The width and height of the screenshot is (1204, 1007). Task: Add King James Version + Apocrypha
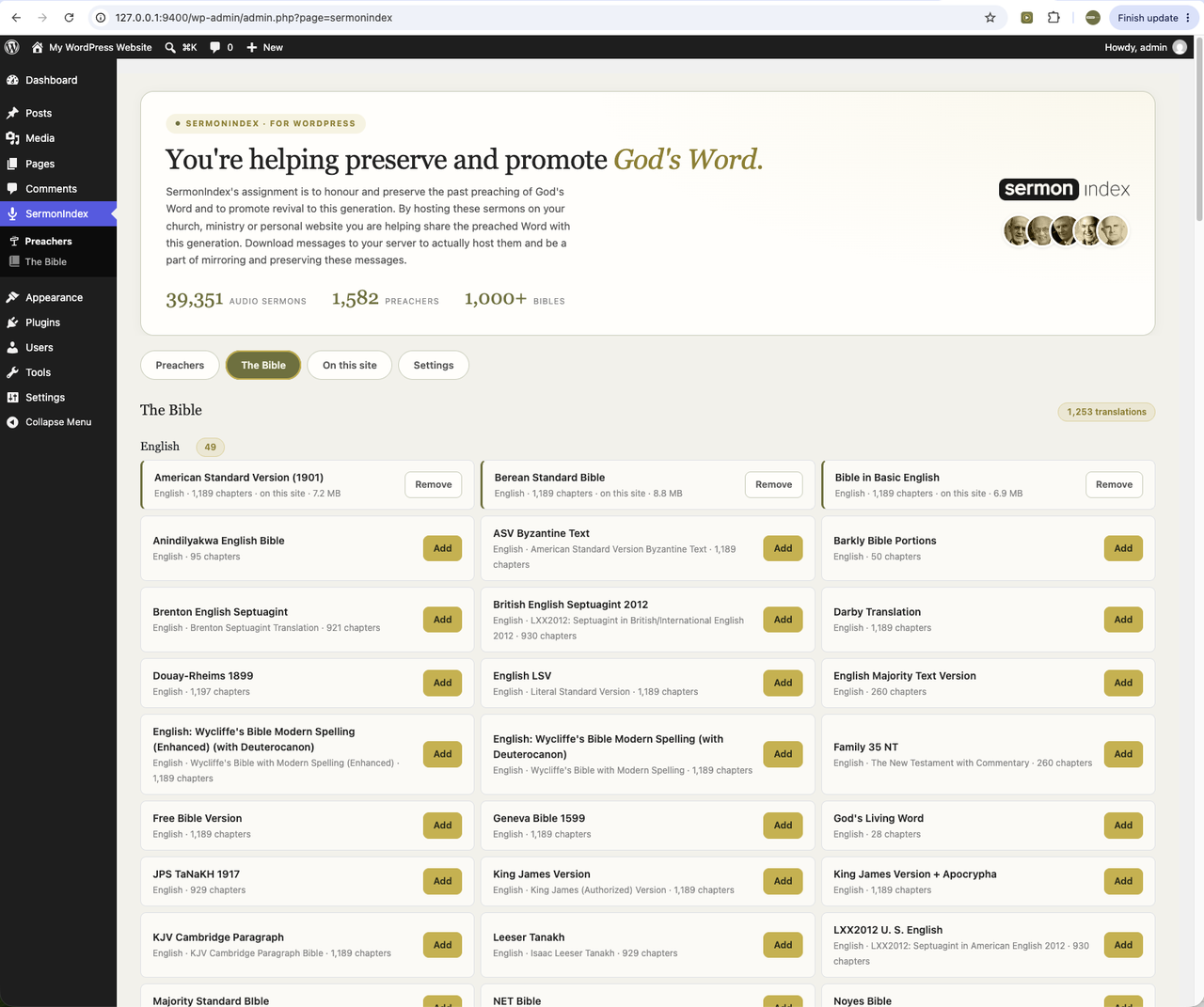[1123, 881]
